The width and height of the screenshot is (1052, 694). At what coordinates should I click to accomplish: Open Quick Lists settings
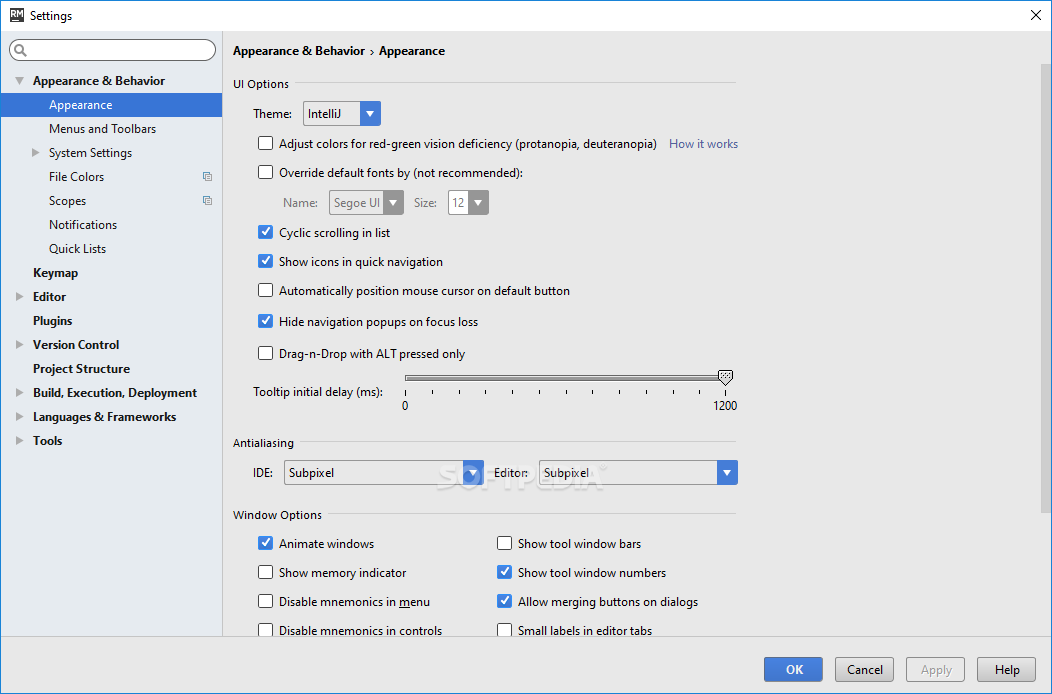click(x=77, y=248)
